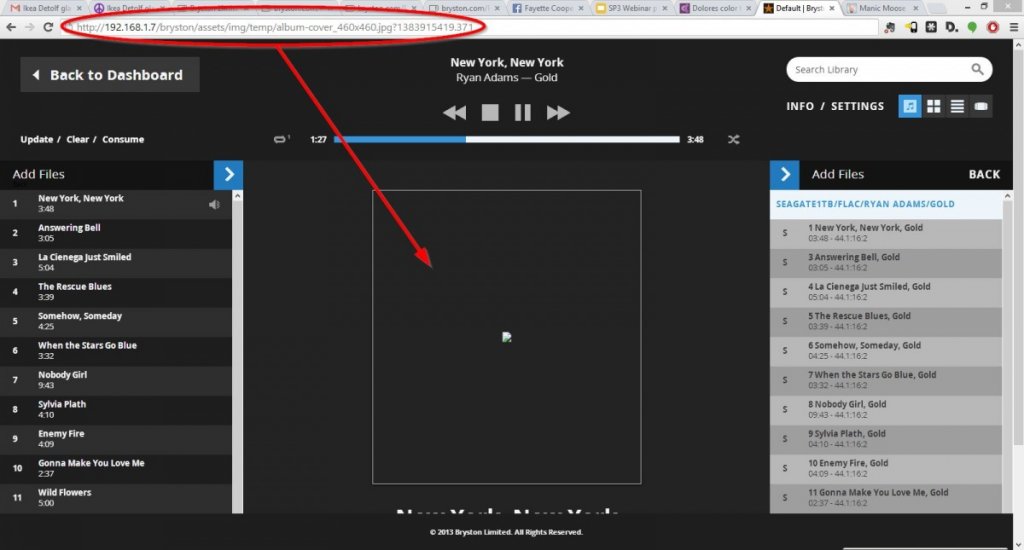The width and height of the screenshot is (1024, 550).
Task: Select playlist track Sylvia Plath
Action: click(116, 409)
